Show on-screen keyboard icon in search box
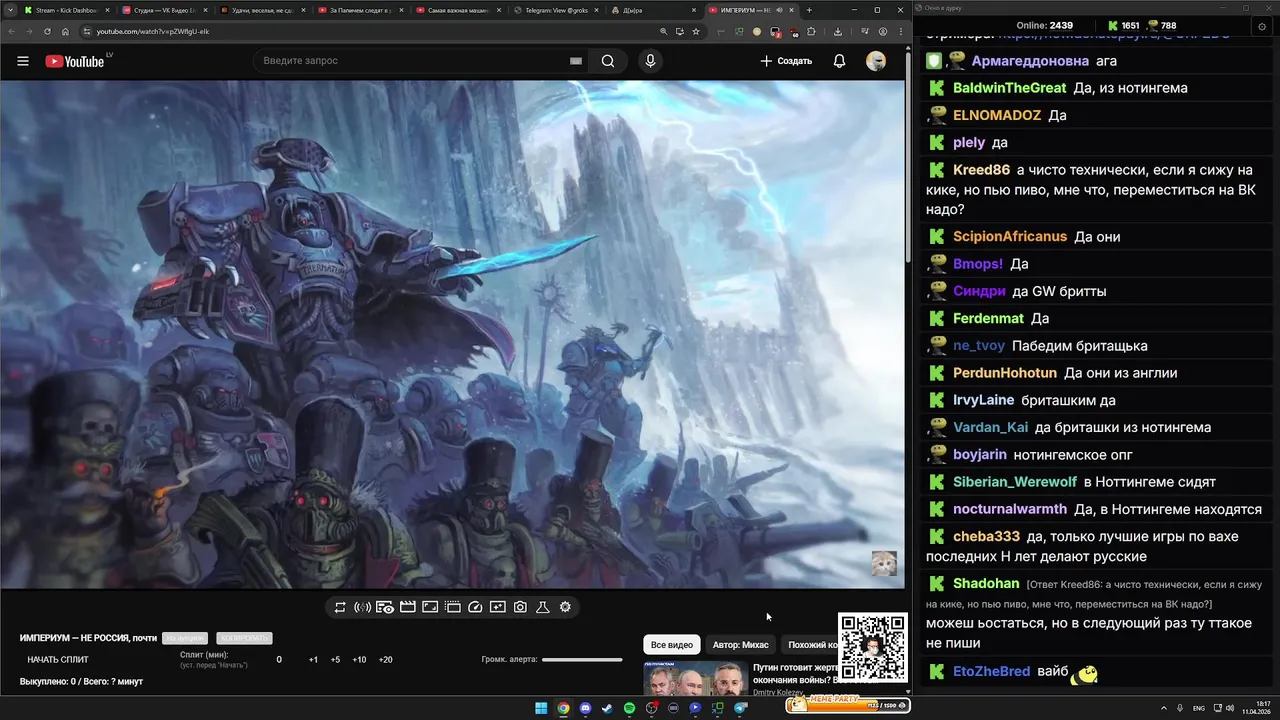Image resolution: width=1280 pixels, height=720 pixels. click(x=575, y=61)
